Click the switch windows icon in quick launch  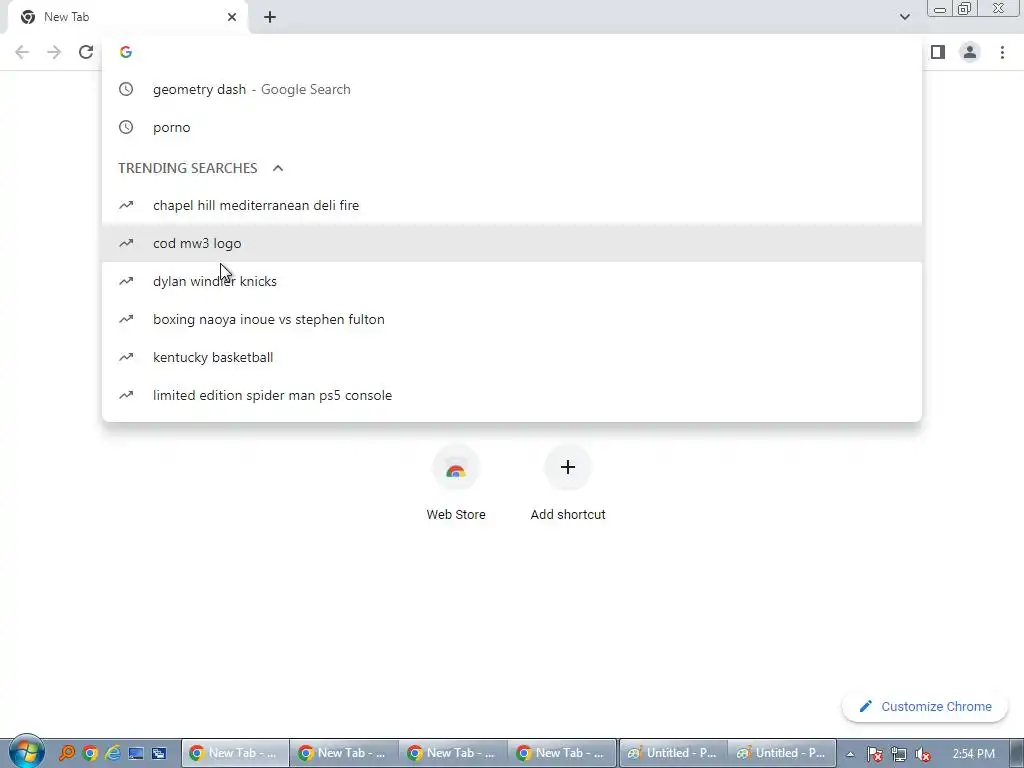pos(159,753)
